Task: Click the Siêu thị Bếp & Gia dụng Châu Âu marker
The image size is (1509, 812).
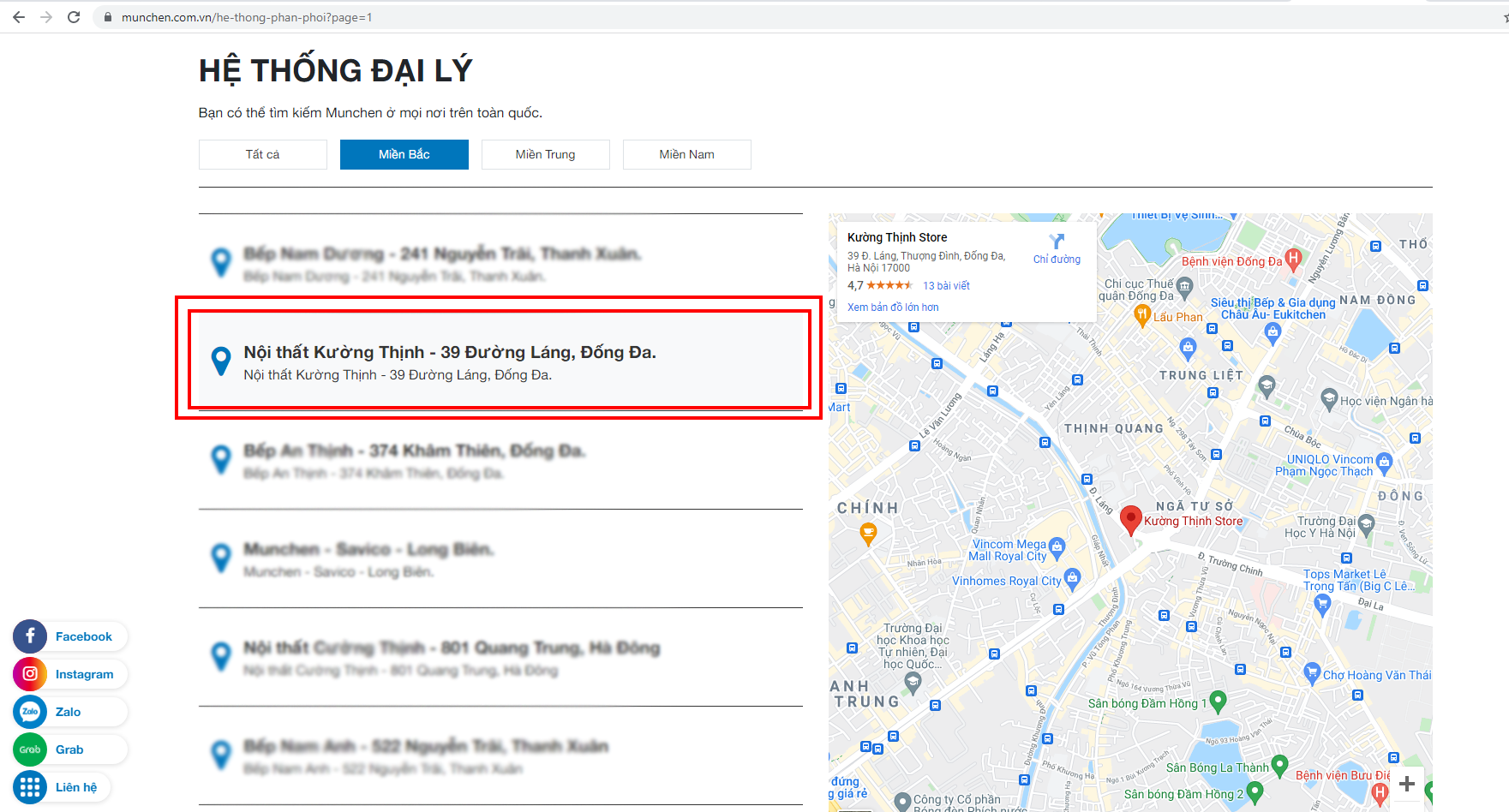Action: coord(1273,333)
